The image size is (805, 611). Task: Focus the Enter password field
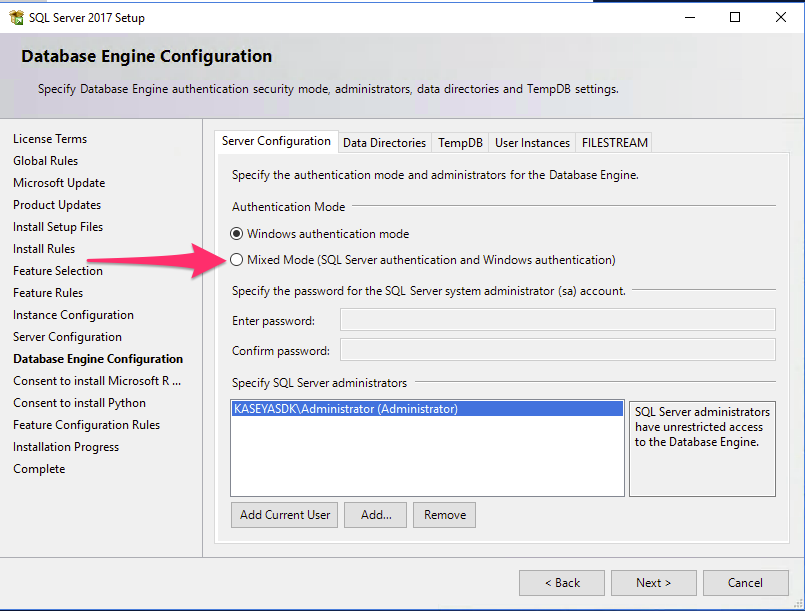coord(558,320)
